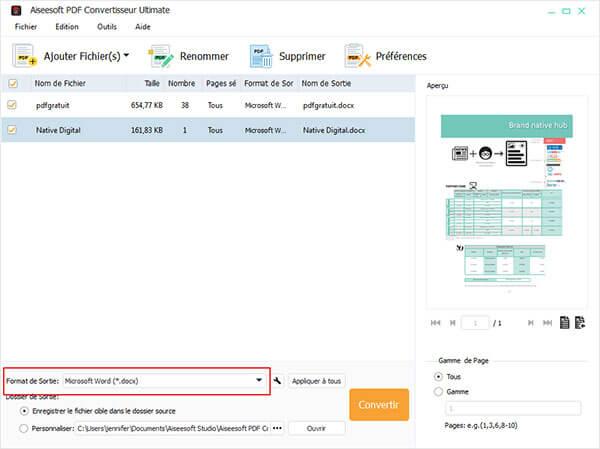Screen dimensions: 600x449
Task: Click the Supprimer PDF icon
Action: [x=262, y=56]
